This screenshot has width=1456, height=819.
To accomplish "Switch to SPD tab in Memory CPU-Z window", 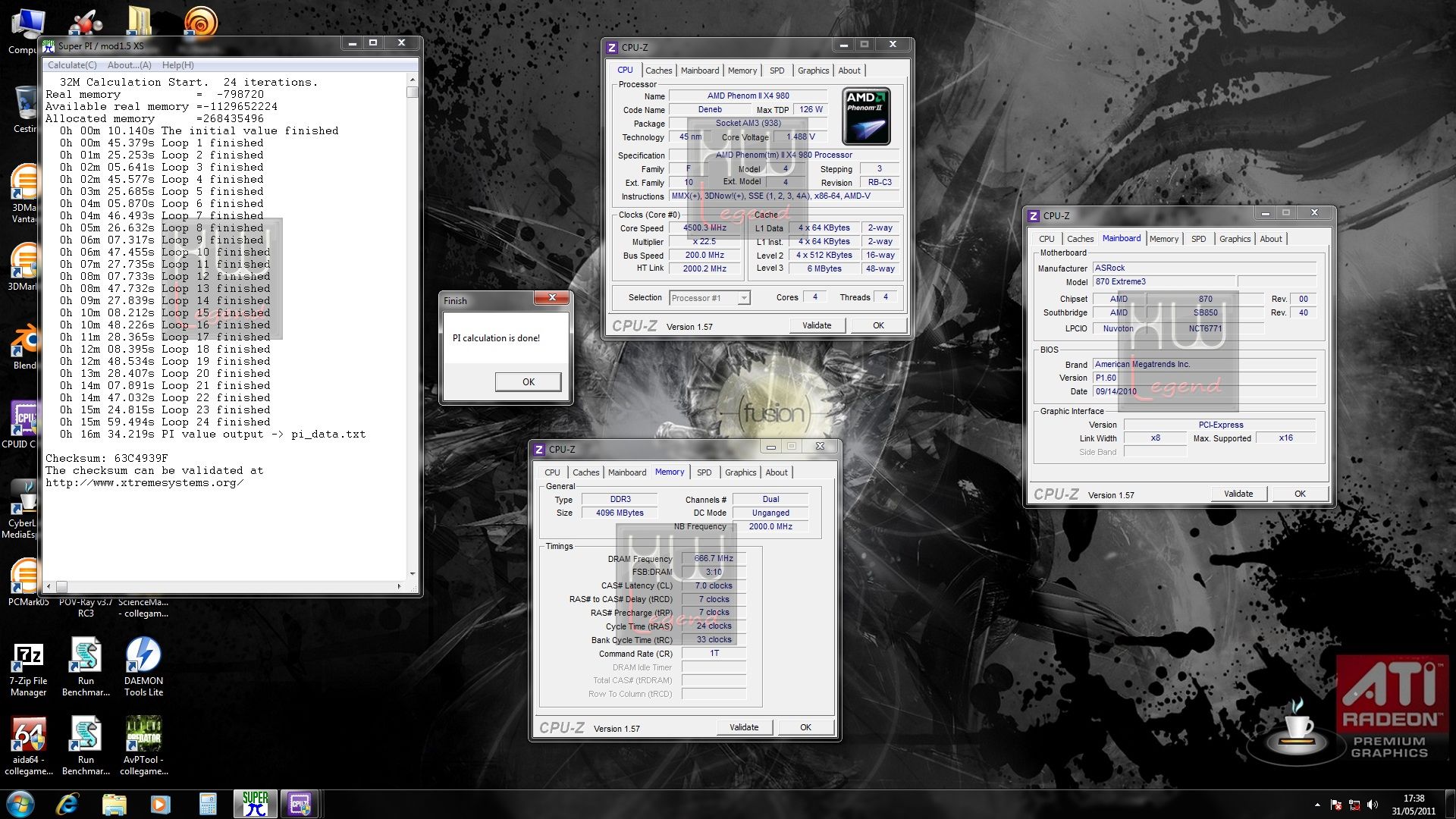I will tap(704, 472).
